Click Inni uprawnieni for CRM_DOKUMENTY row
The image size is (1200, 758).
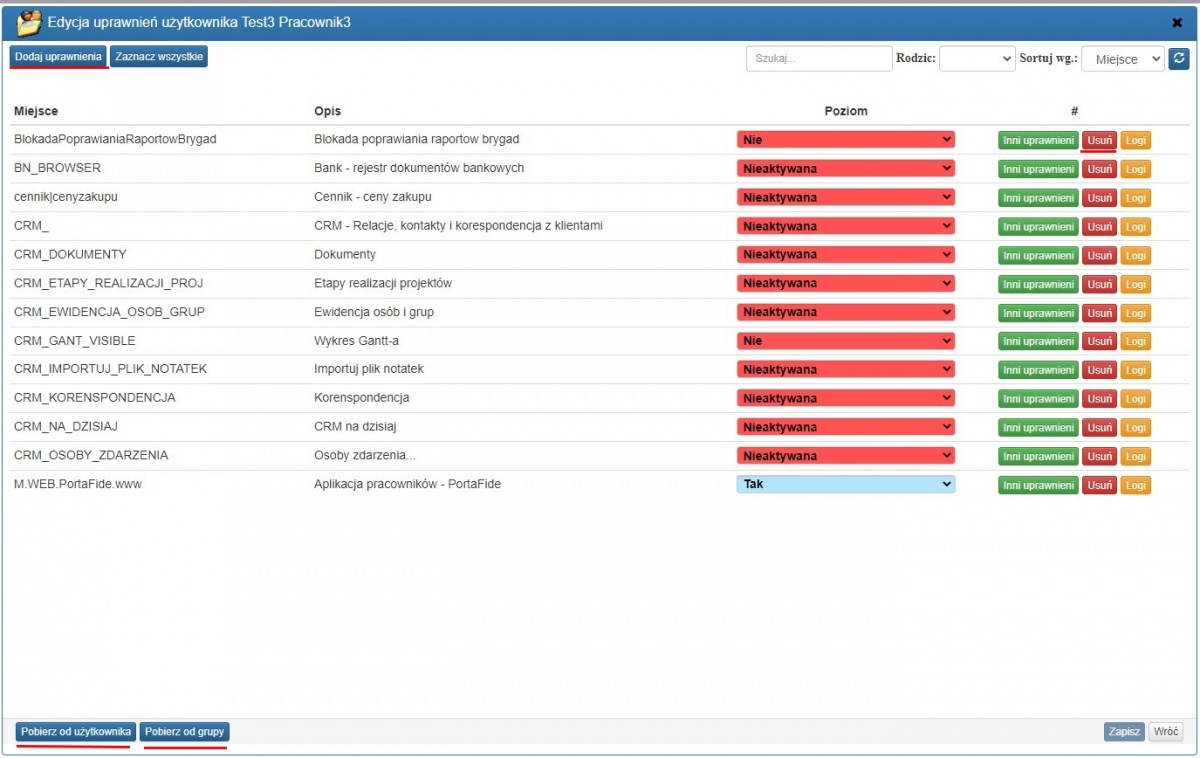pyautogui.click(x=1038, y=255)
